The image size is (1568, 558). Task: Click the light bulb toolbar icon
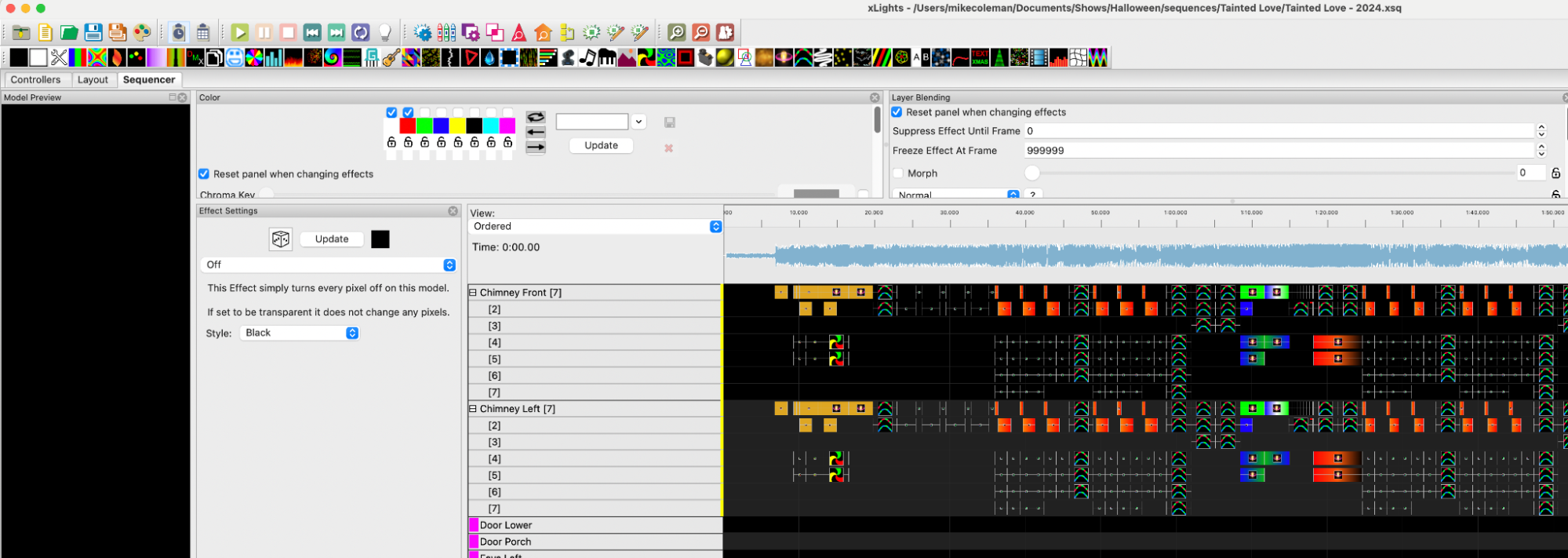[385, 32]
